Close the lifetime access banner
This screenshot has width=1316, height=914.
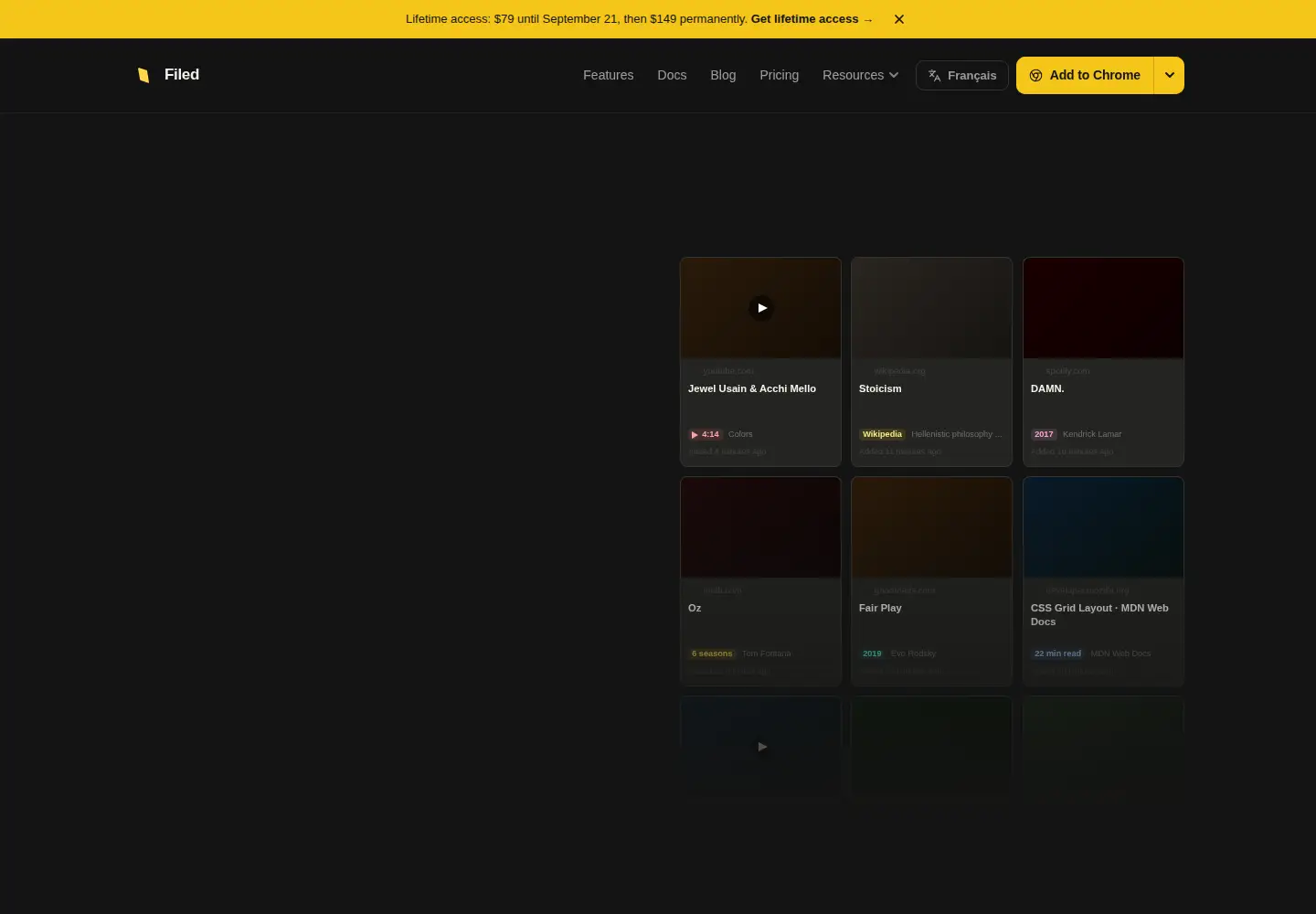tap(899, 19)
